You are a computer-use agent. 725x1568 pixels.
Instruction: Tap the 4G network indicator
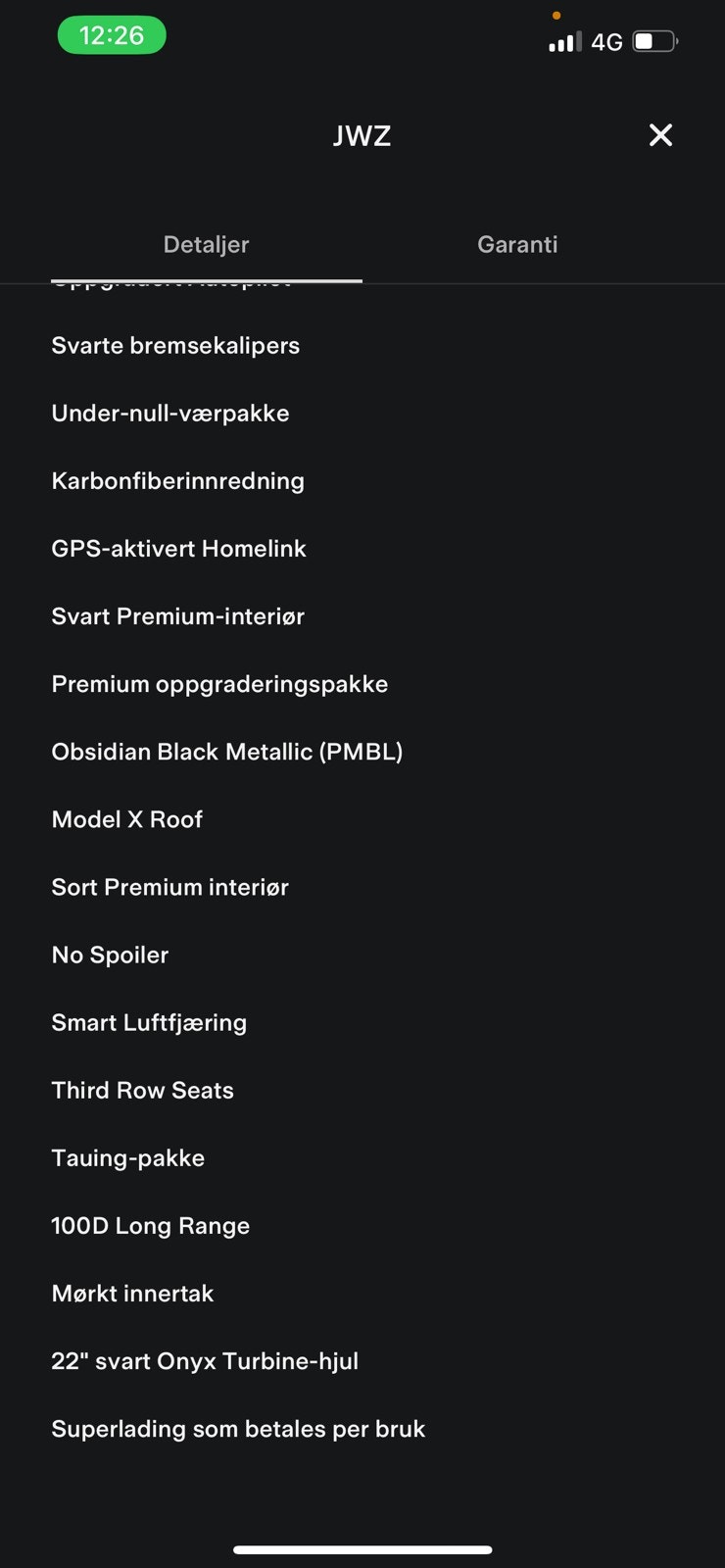(x=606, y=41)
